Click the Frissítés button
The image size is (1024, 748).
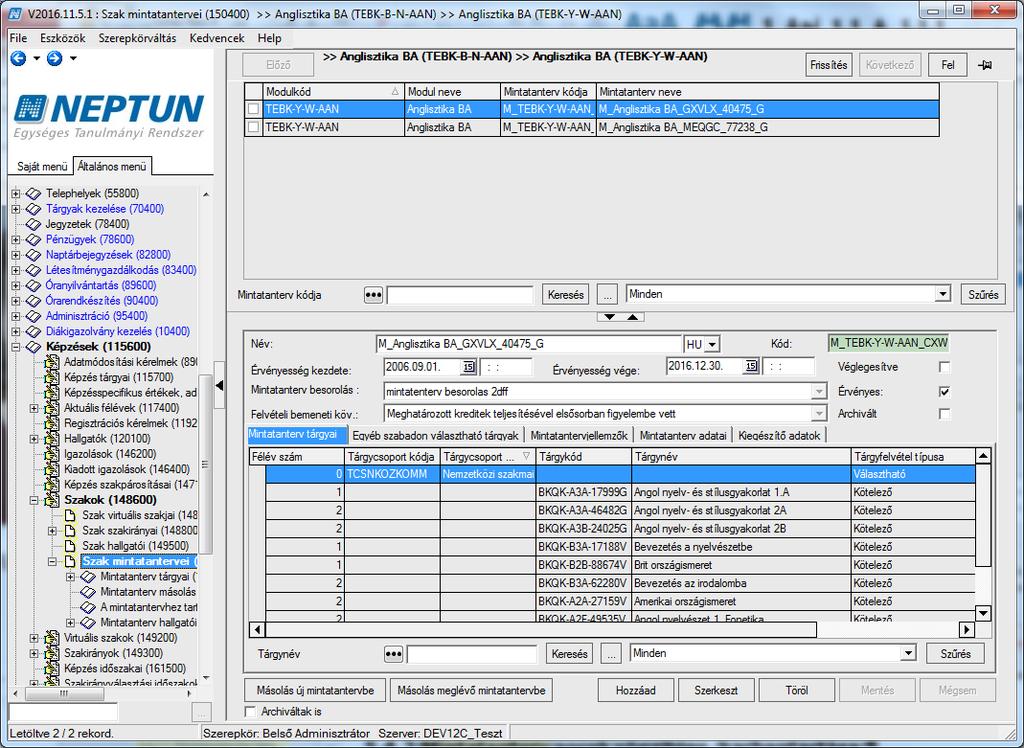point(829,65)
